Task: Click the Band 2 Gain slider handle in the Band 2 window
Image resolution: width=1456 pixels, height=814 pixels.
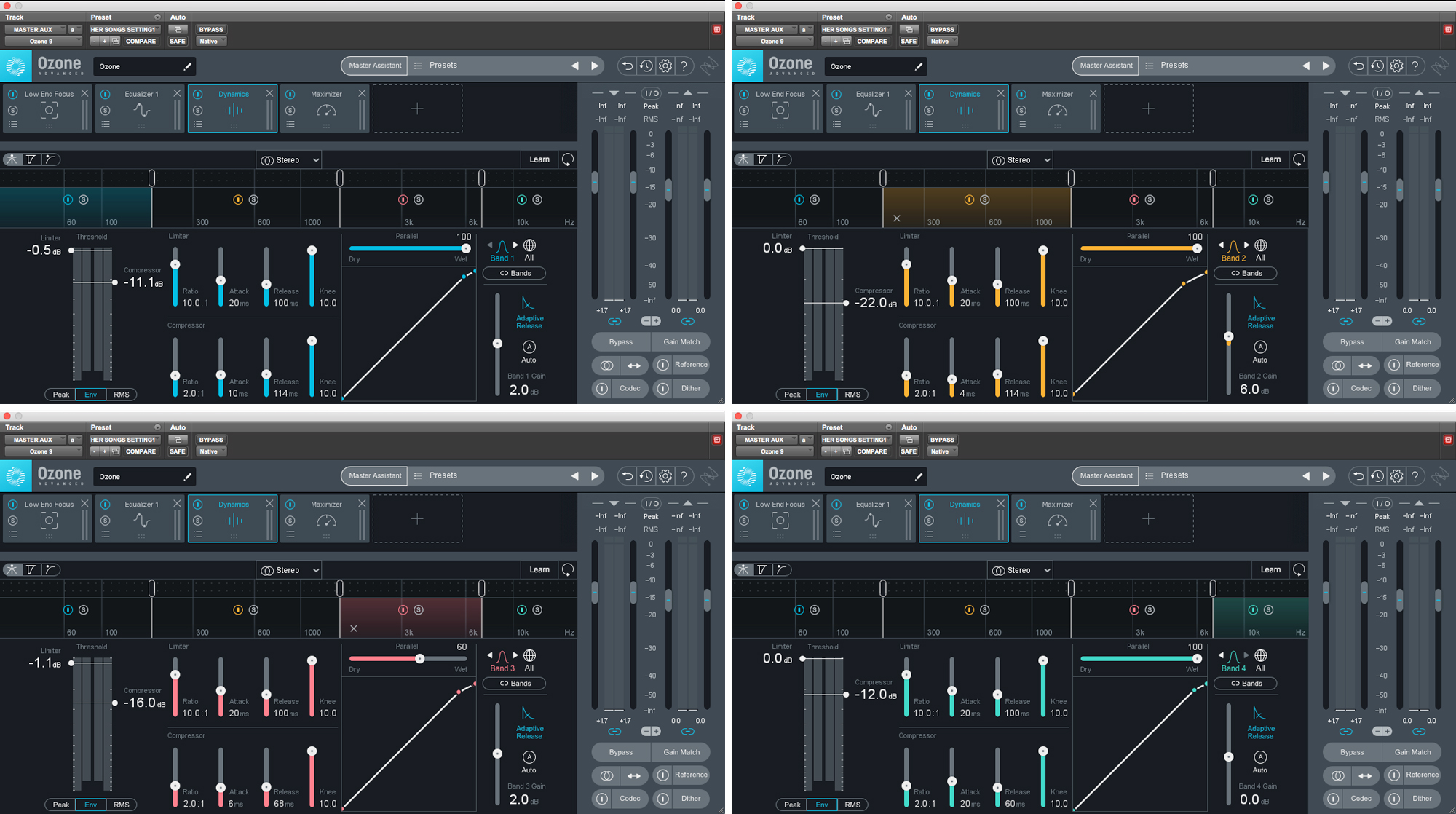Action: 1229,336
